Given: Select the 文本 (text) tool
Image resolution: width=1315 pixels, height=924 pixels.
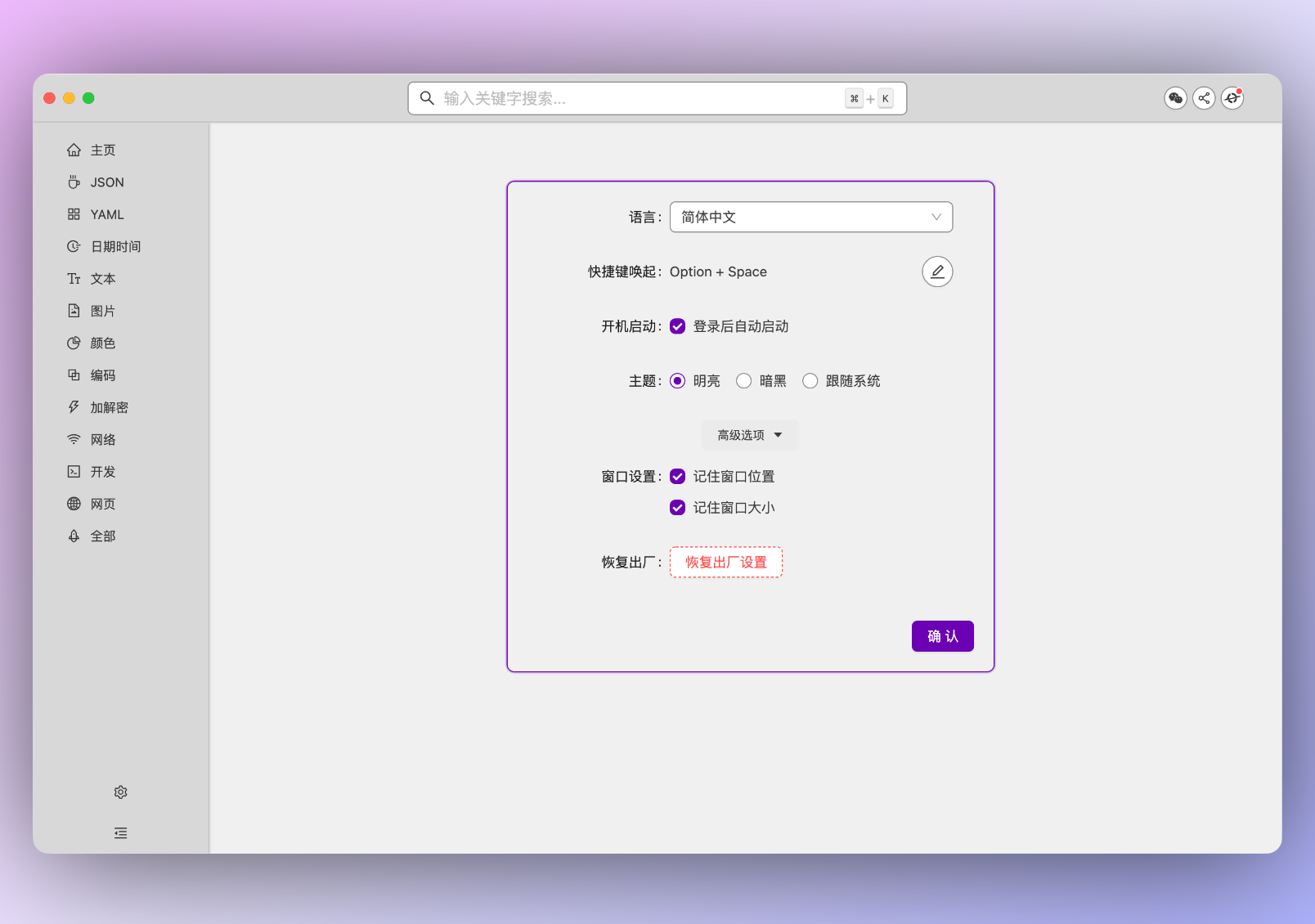Looking at the screenshot, I should (x=103, y=278).
